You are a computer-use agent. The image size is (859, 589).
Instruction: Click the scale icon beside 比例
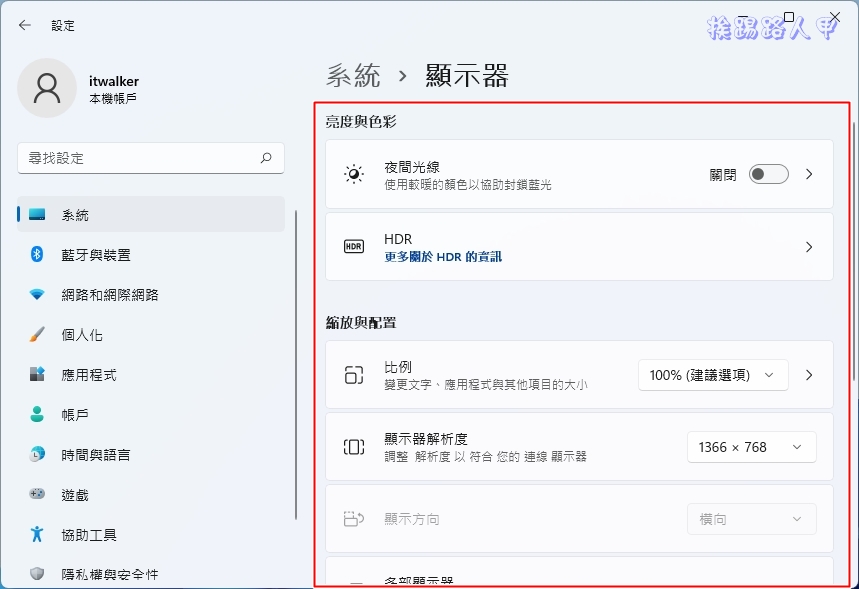tap(354, 375)
